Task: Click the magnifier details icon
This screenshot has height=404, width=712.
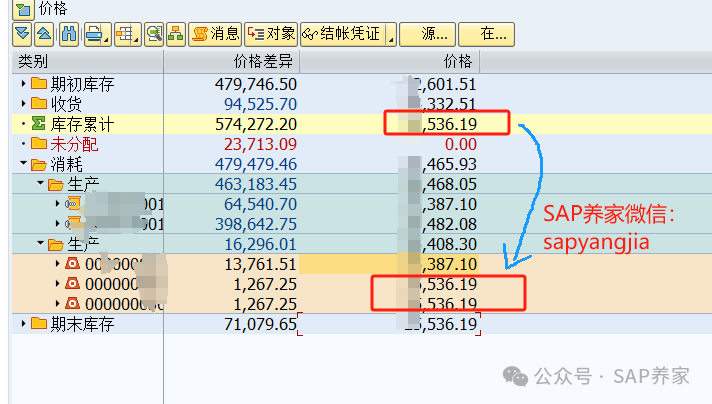Action: pyautogui.click(x=154, y=34)
